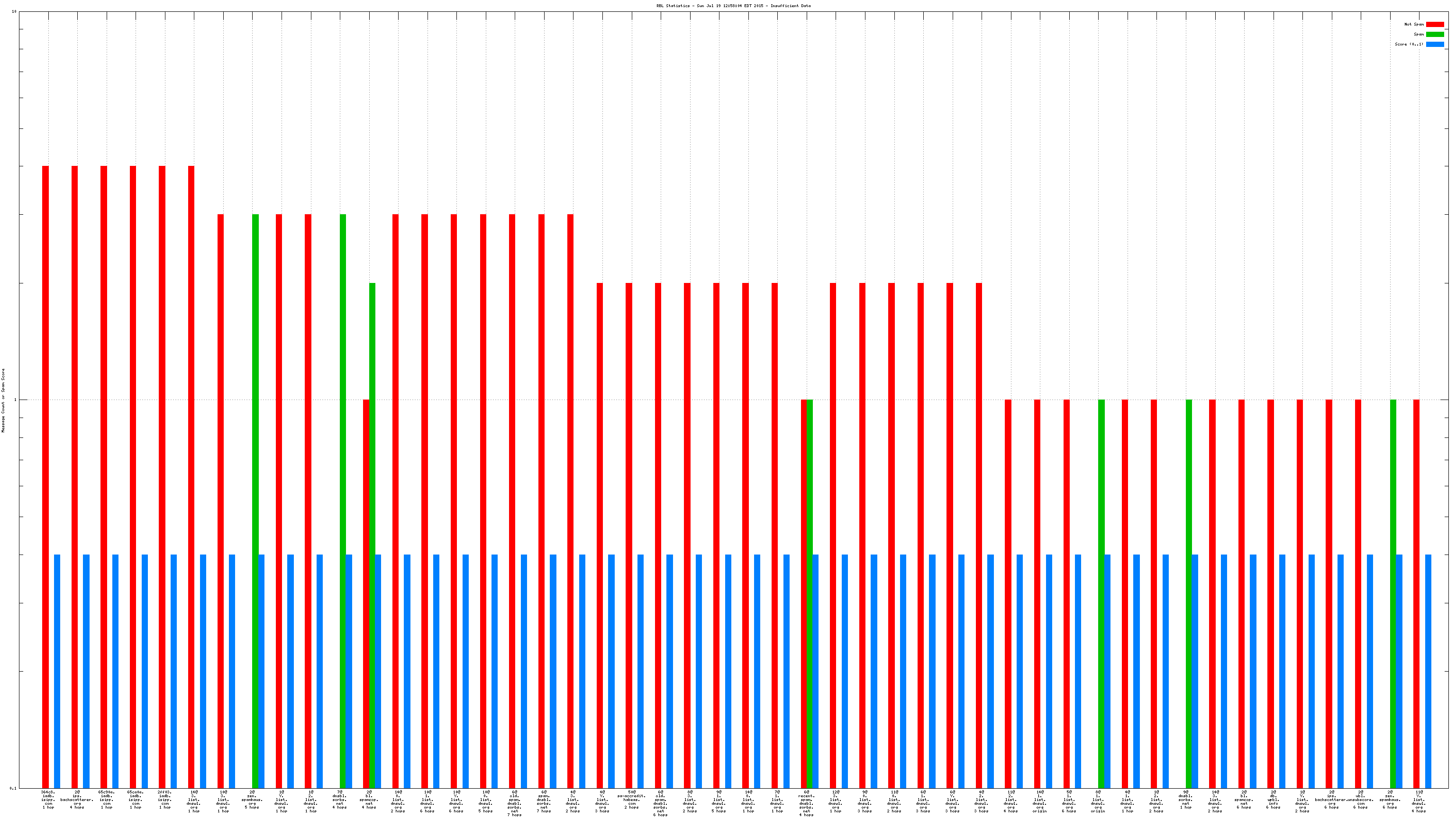Click the sa-accredit.habeas.com 2 hops axis label
1456x819 pixels.
[631, 800]
